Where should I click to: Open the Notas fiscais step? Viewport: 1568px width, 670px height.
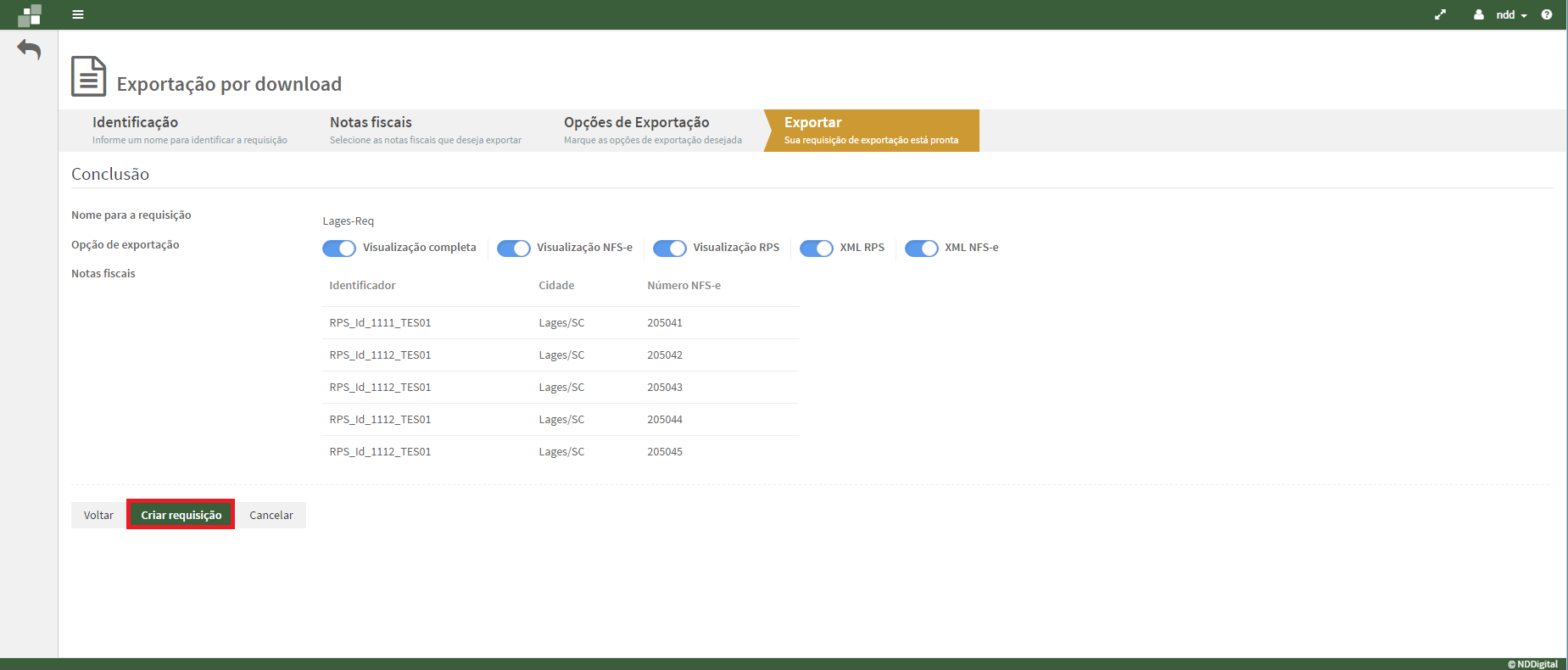pos(425,131)
